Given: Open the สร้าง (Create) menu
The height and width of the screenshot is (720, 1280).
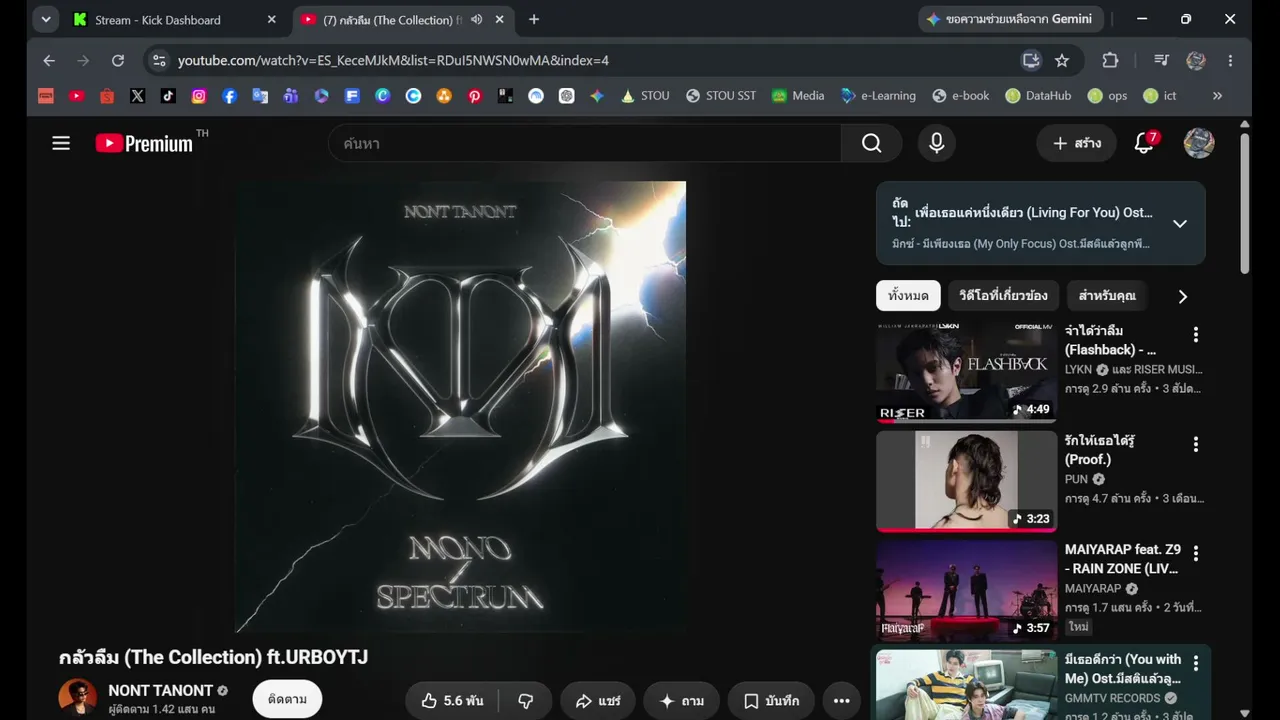Looking at the screenshot, I should (1076, 143).
